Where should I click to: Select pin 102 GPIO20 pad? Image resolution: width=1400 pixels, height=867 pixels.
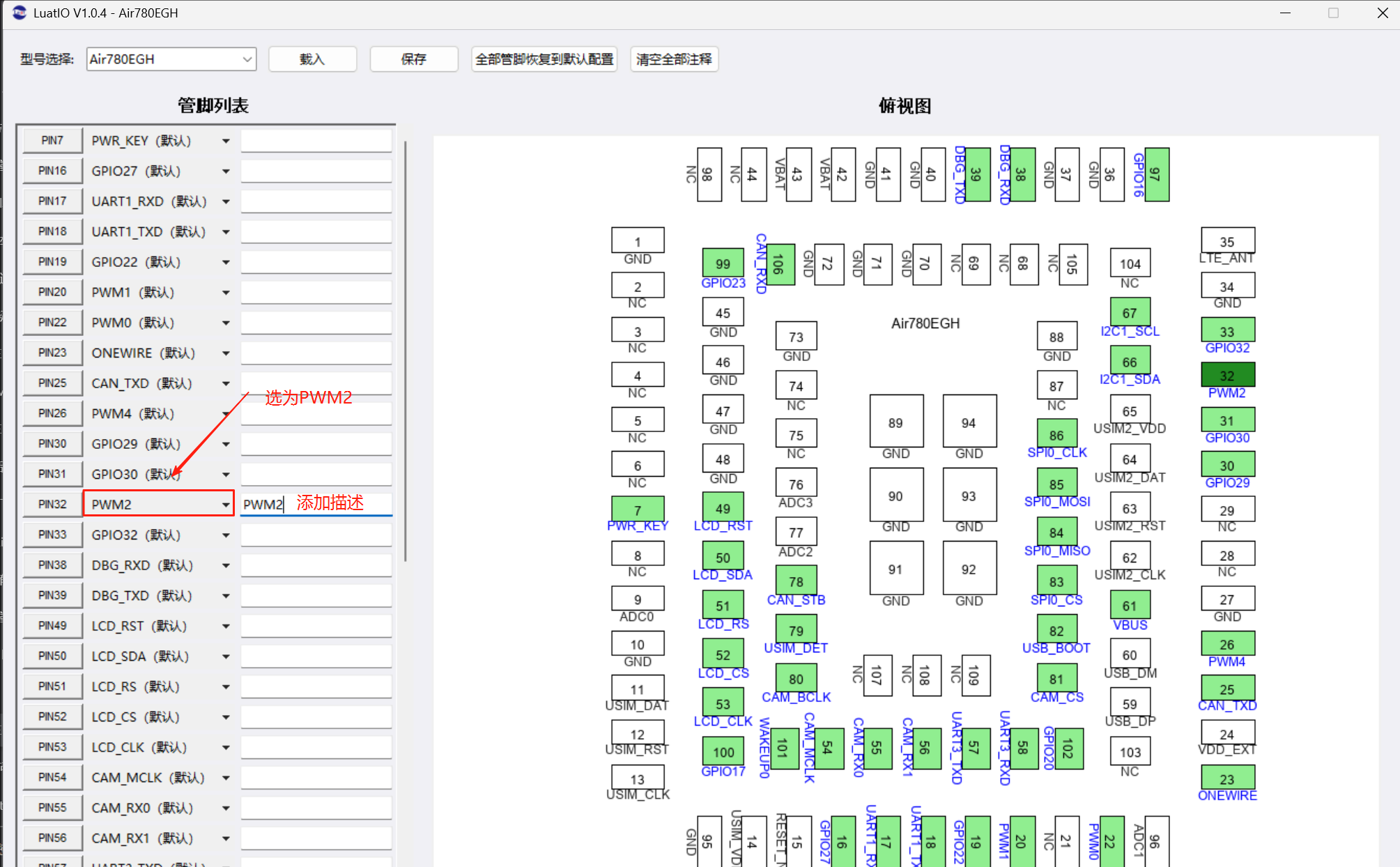point(1068,748)
